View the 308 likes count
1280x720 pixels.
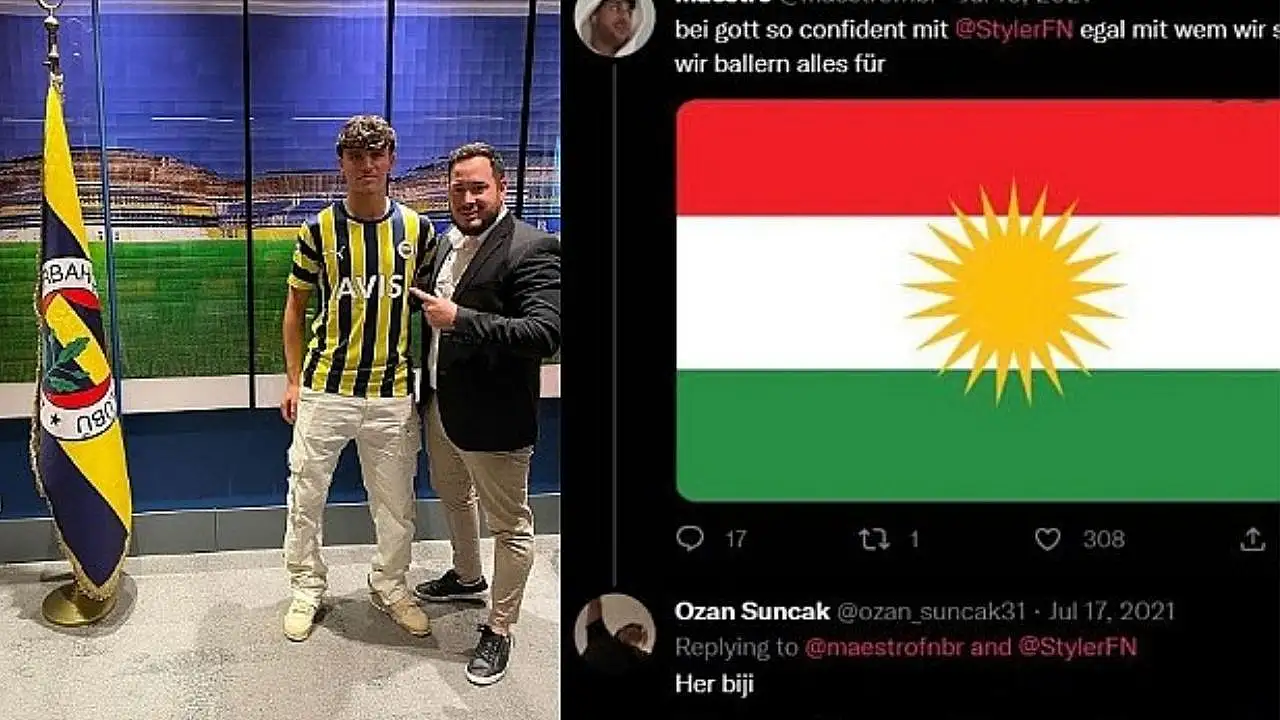coord(1104,539)
